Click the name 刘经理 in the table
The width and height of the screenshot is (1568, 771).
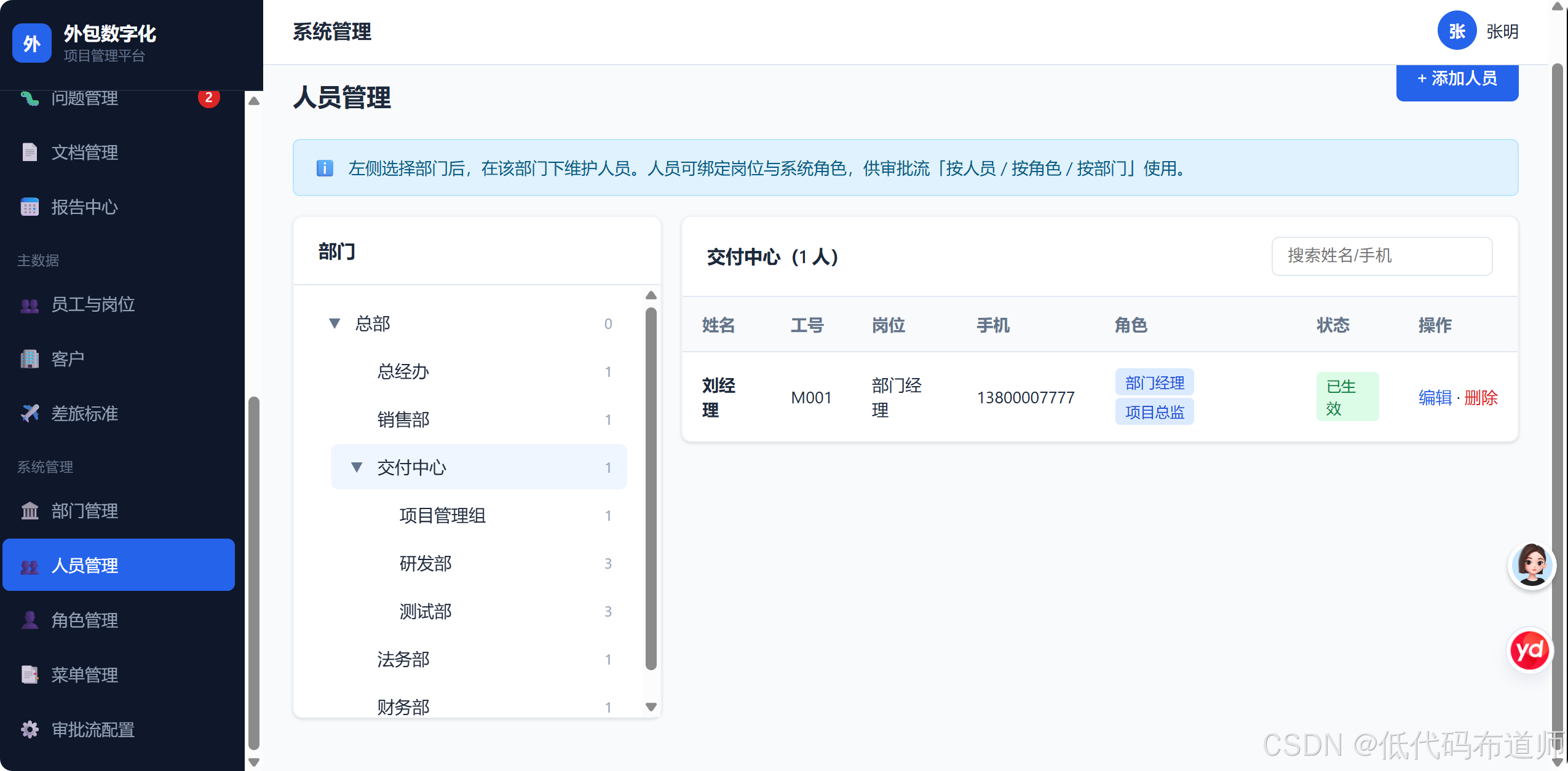tap(719, 398)
